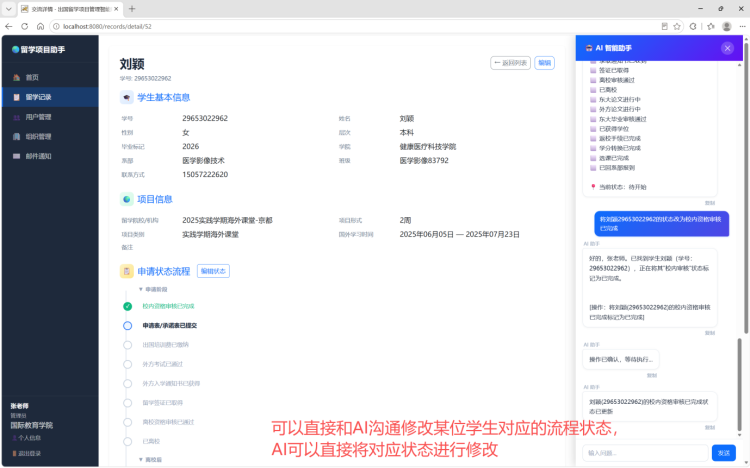
Task: Click the student ID value 29653022962 in 学号 row
Action: tap(205, 118)
